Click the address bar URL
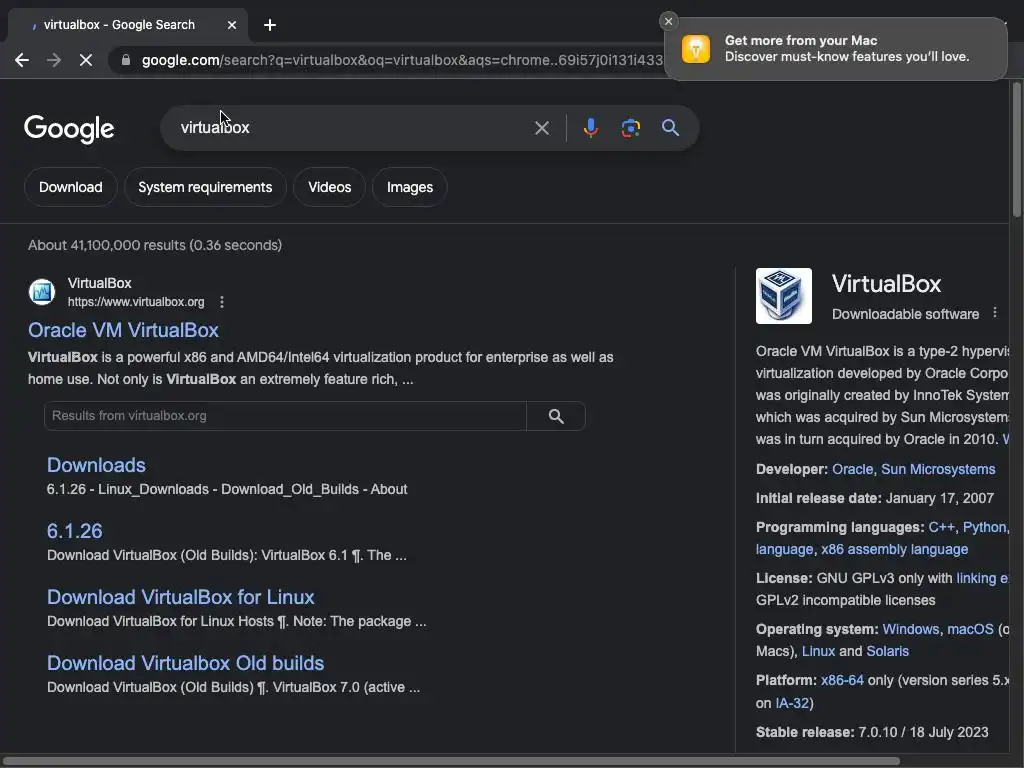Viewport: 1024px width, 768px height. click(402, 60)
